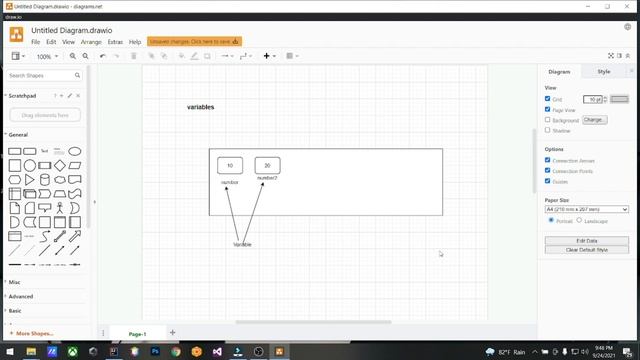Click Clear Default Style button

[x=587, y=250]
